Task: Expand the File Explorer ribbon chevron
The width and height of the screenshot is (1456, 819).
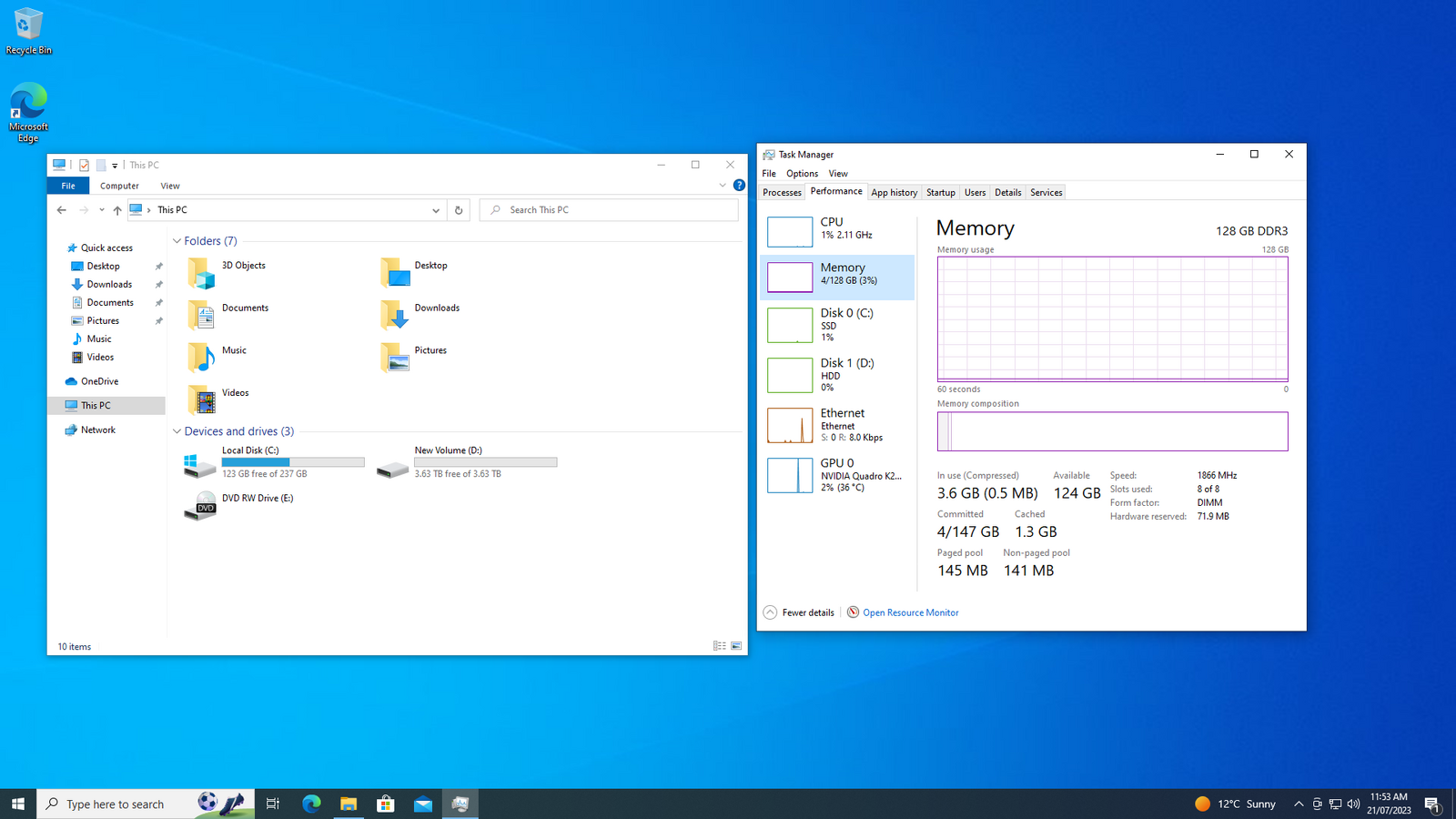Action: (x=723, y=186)
